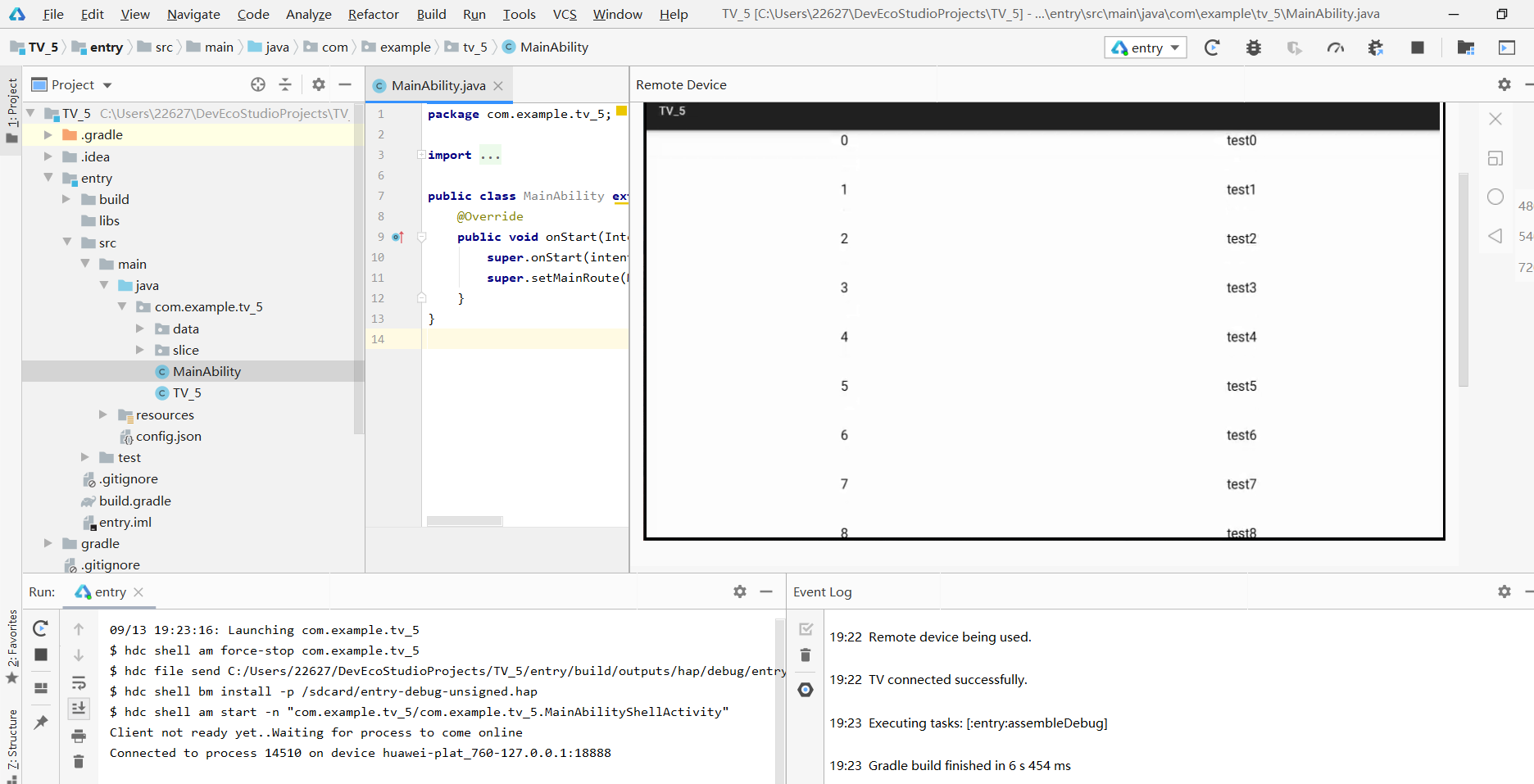Hide the Project panel
1534x784 pixels.
[345, 84]
